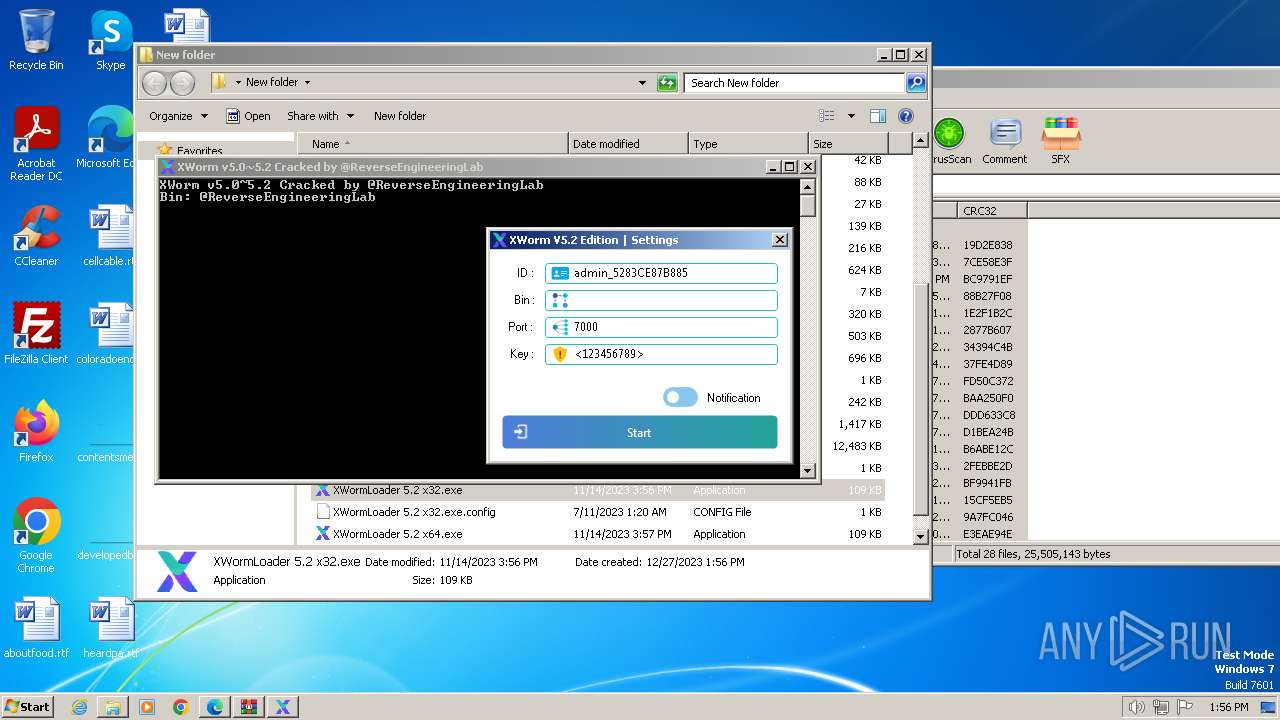This screenshot has width=1280, height=720.
Task: Open the view options dropdown arrow
Action: [x=851, y=116]
